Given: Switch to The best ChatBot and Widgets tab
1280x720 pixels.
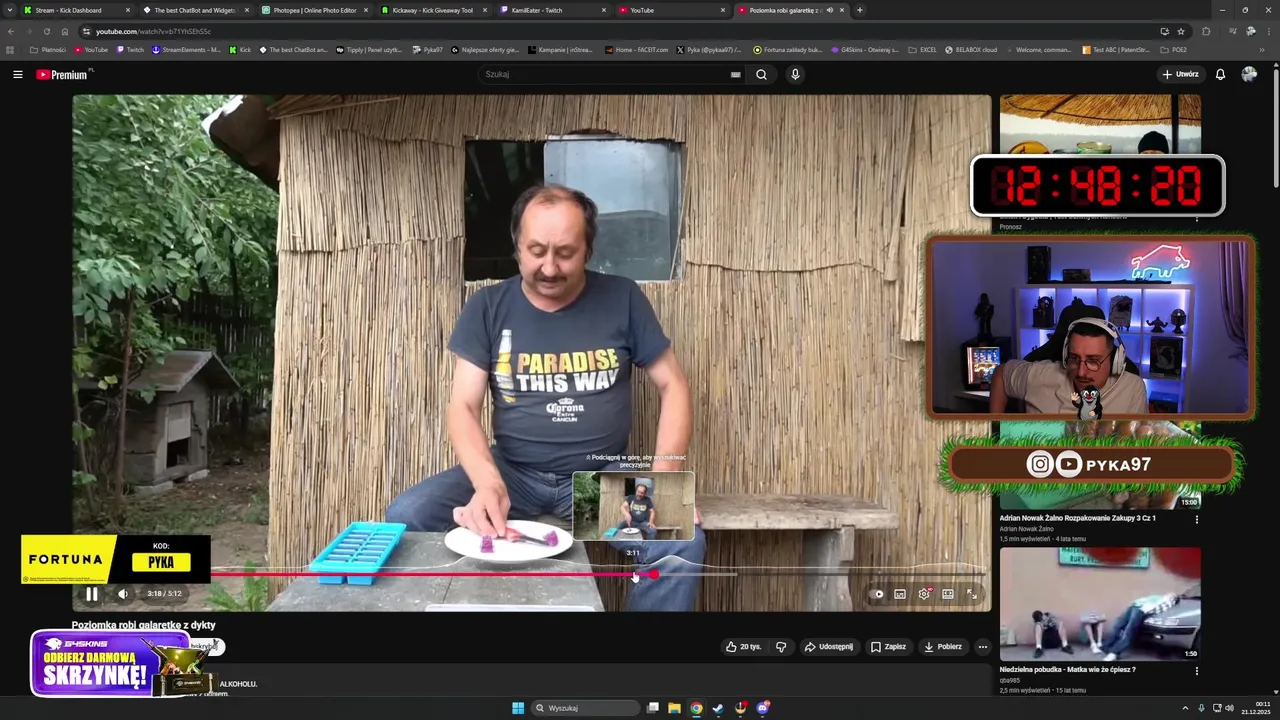Looking at the screenshot, I should pyautogui.click(x=196, y=10).
